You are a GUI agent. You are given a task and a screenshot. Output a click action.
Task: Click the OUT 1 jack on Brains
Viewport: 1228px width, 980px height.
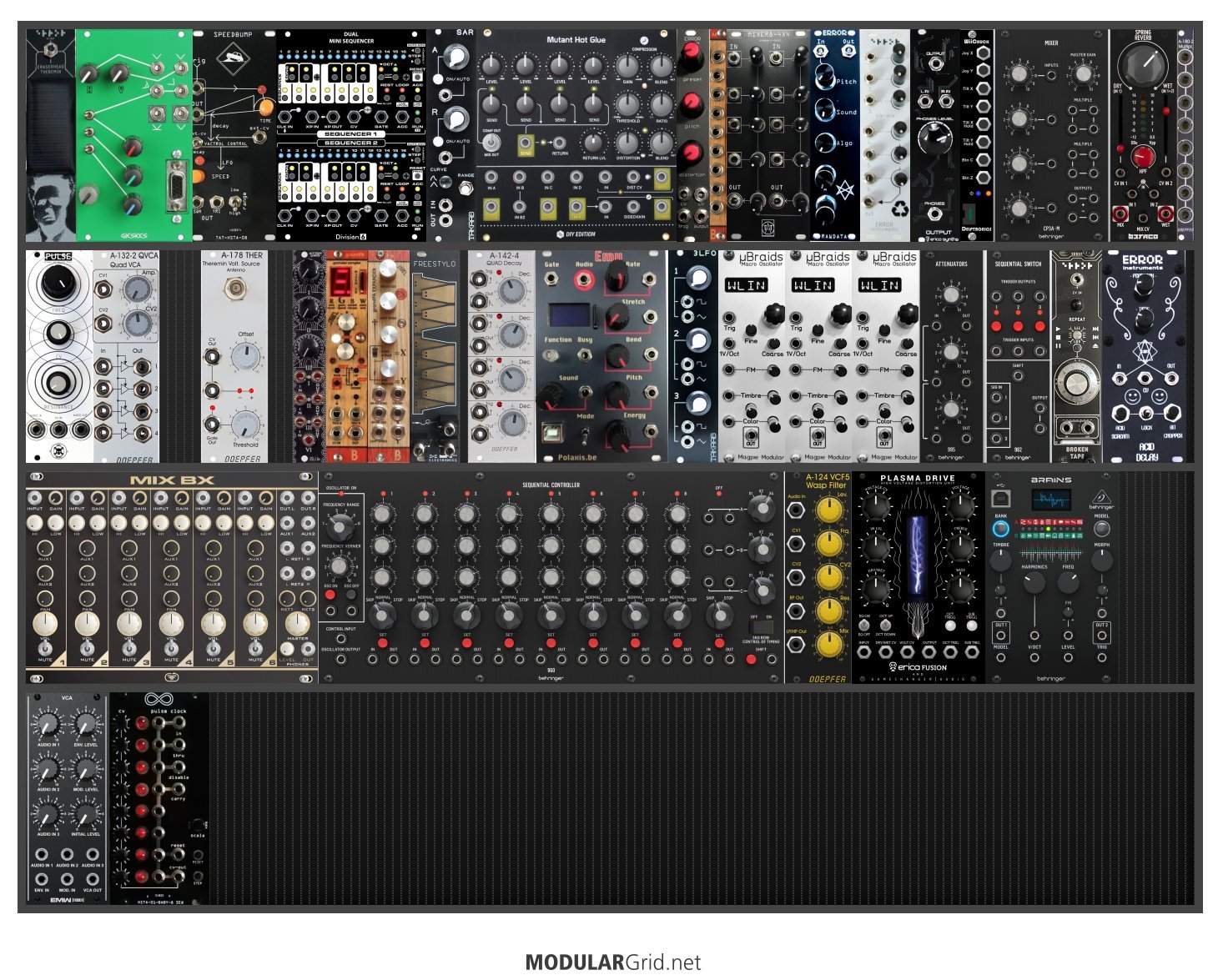coord(1001,636)
